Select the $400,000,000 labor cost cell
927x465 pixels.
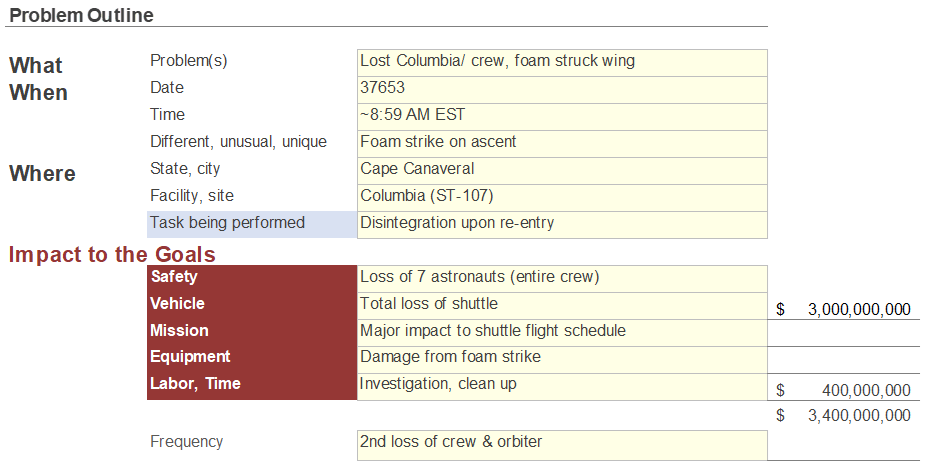coord(844,387)
